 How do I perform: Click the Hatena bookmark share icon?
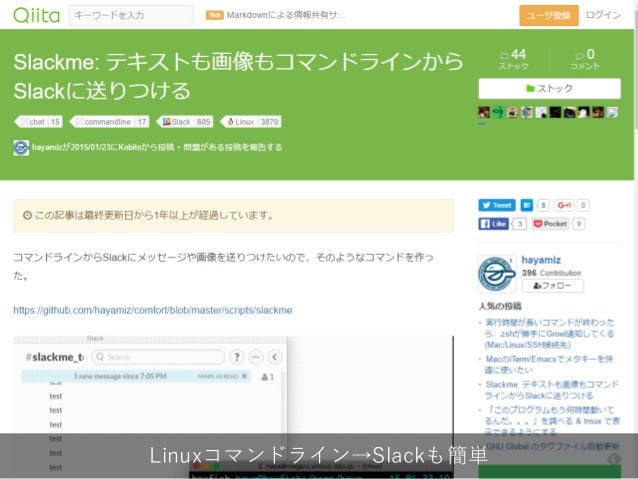point(527,205)
